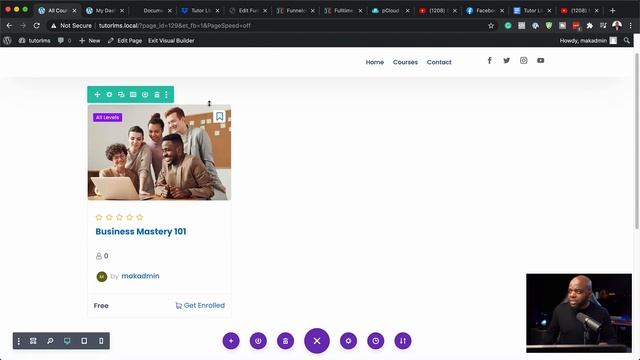Go back in browser history
The width and height of the screenshot is (640, 360).
pos(9,25)
